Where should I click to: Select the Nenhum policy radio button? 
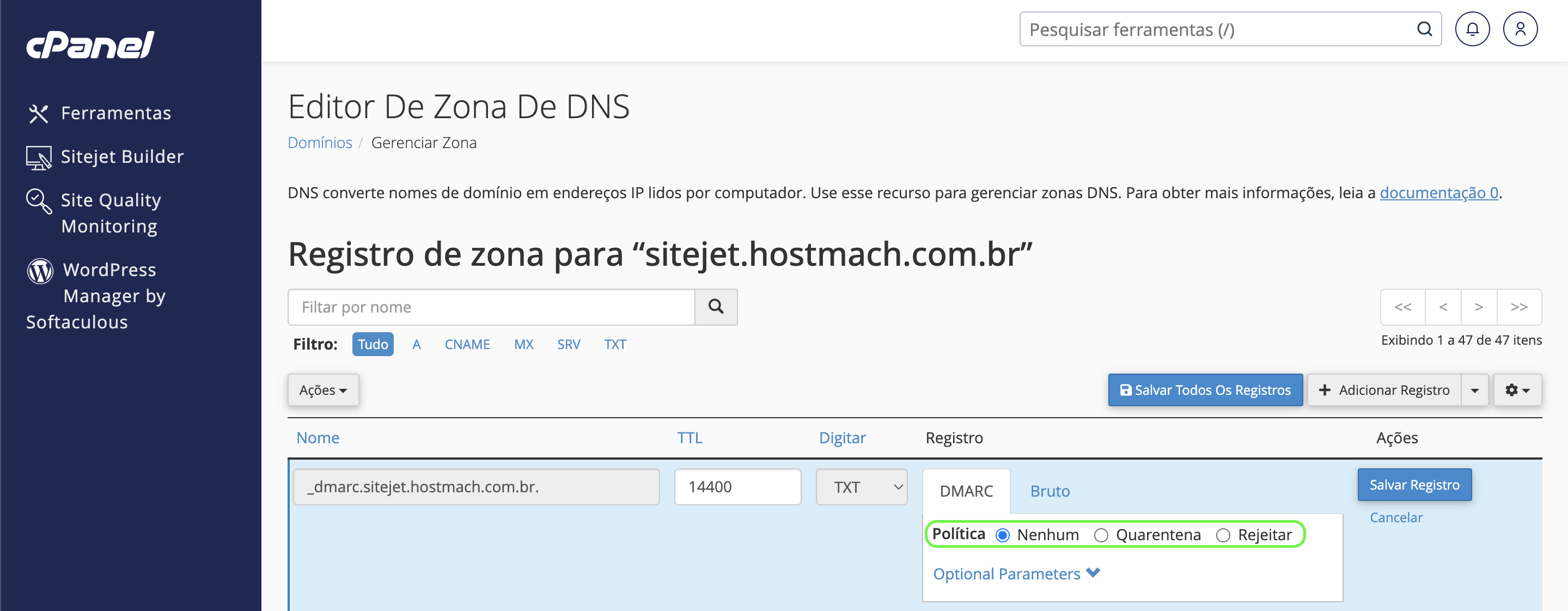pos(1002,535)
